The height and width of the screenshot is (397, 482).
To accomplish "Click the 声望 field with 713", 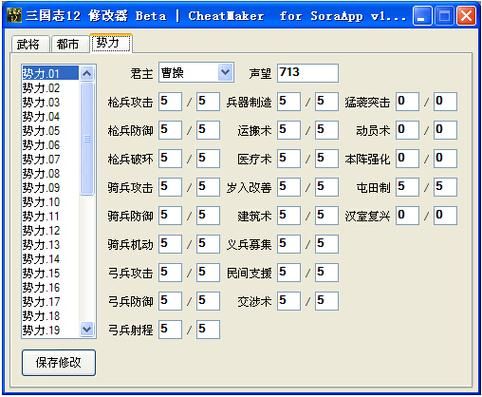I will 308,73.
